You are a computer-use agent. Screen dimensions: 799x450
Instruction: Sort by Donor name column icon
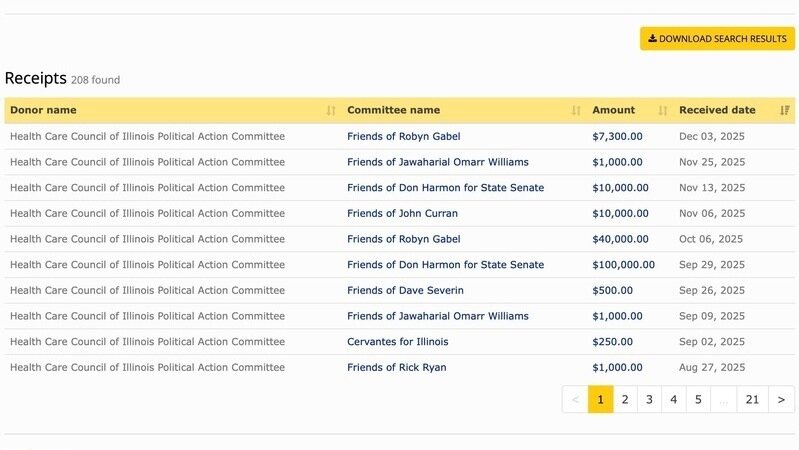click(x=331, y=110)
